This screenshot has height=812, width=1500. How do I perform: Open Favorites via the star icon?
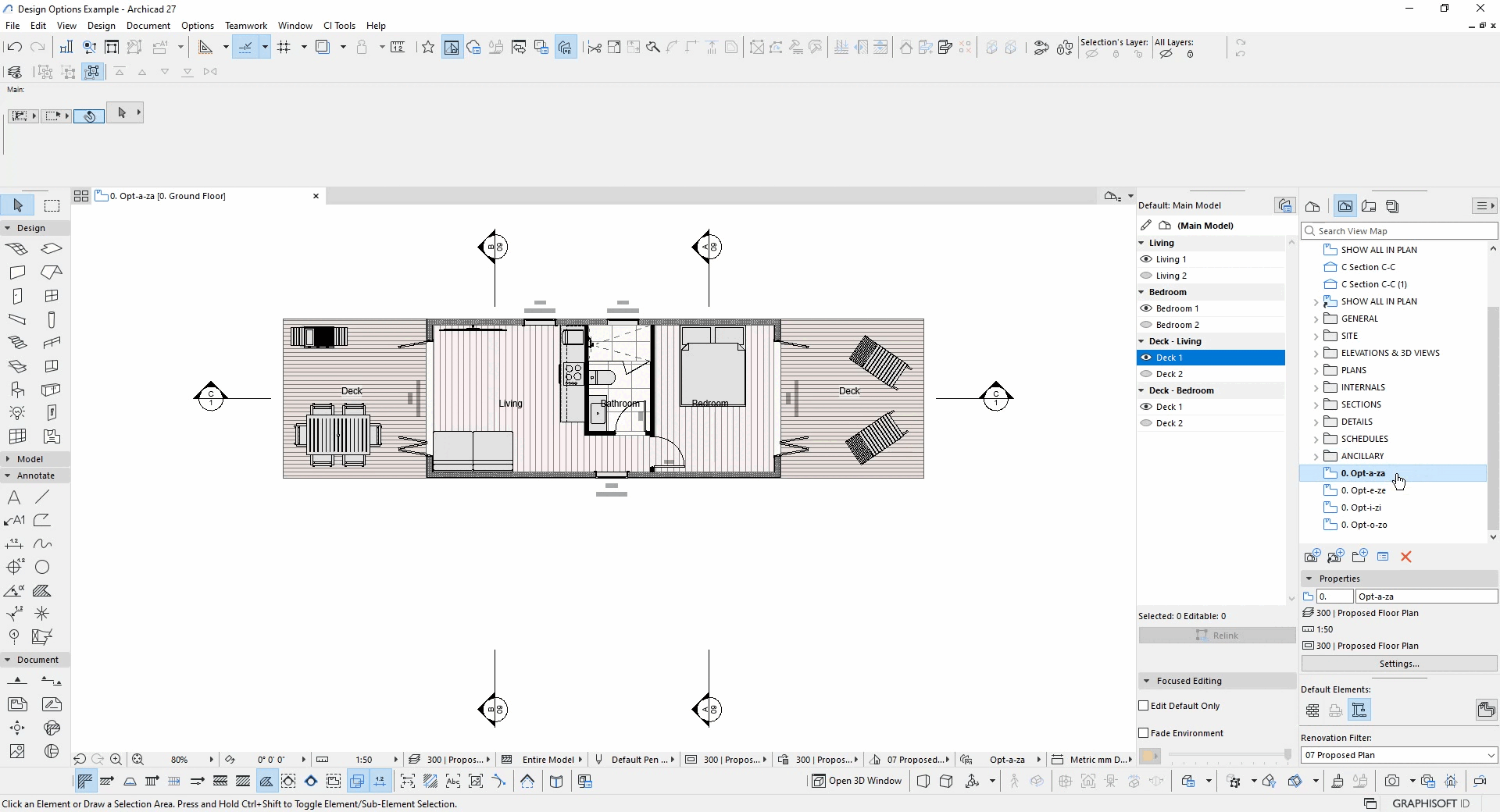(x=427, y=47)
